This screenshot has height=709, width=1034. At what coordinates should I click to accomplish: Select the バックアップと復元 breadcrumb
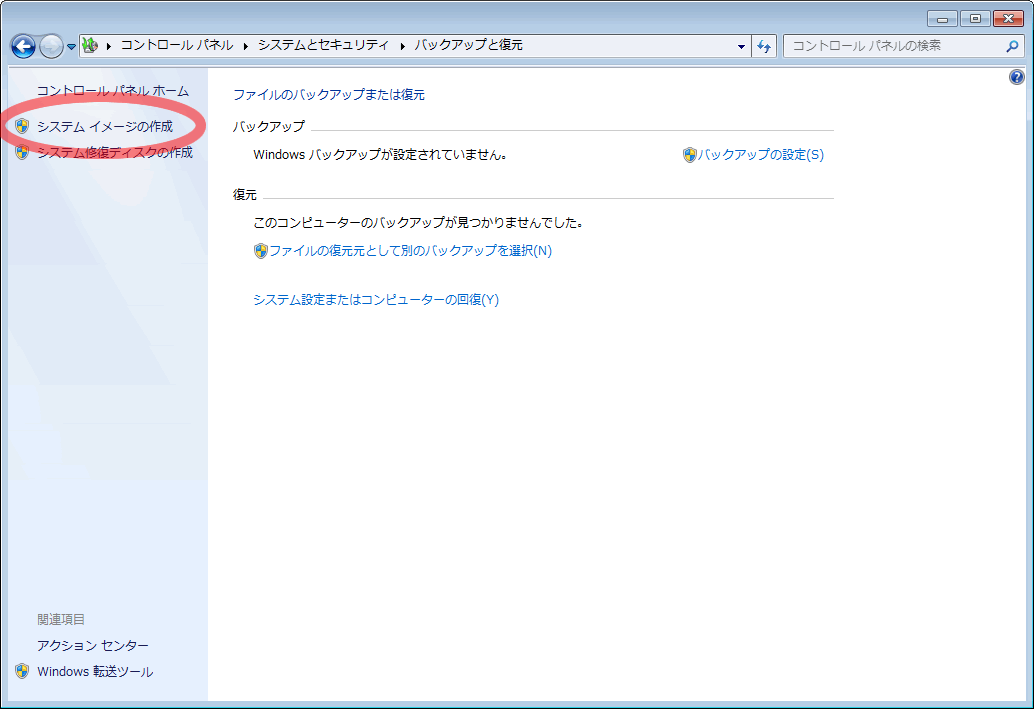[x=468, y=45]
